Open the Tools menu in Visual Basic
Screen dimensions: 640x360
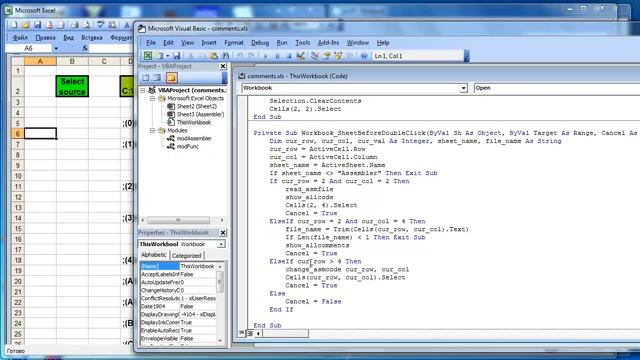(x=302, y=43)
